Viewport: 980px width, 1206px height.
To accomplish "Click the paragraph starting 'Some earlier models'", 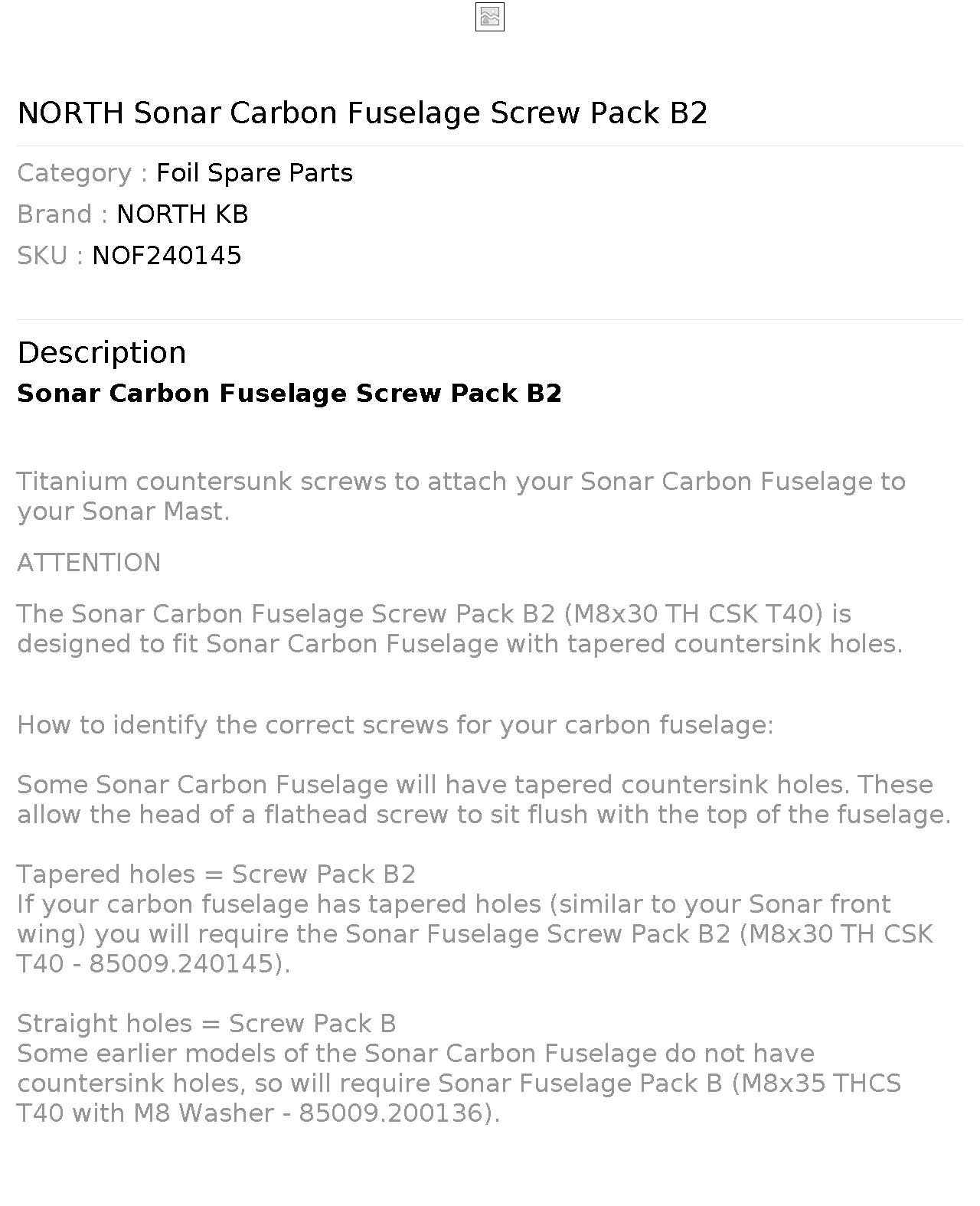I will [459, 1083].
